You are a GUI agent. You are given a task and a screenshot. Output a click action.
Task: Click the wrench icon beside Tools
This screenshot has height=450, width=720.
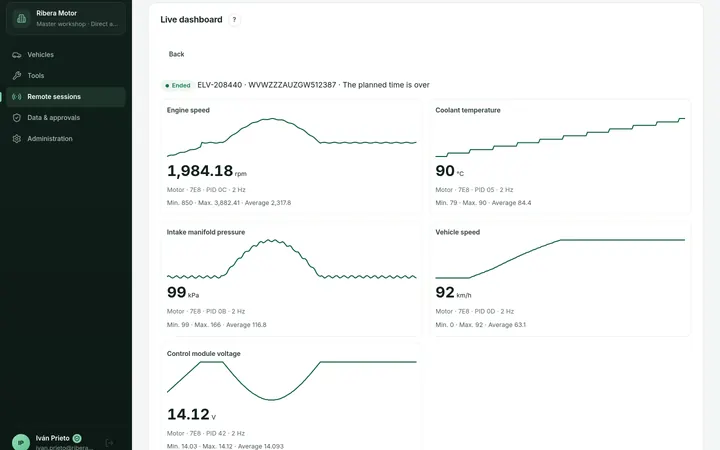click(17, 76)
